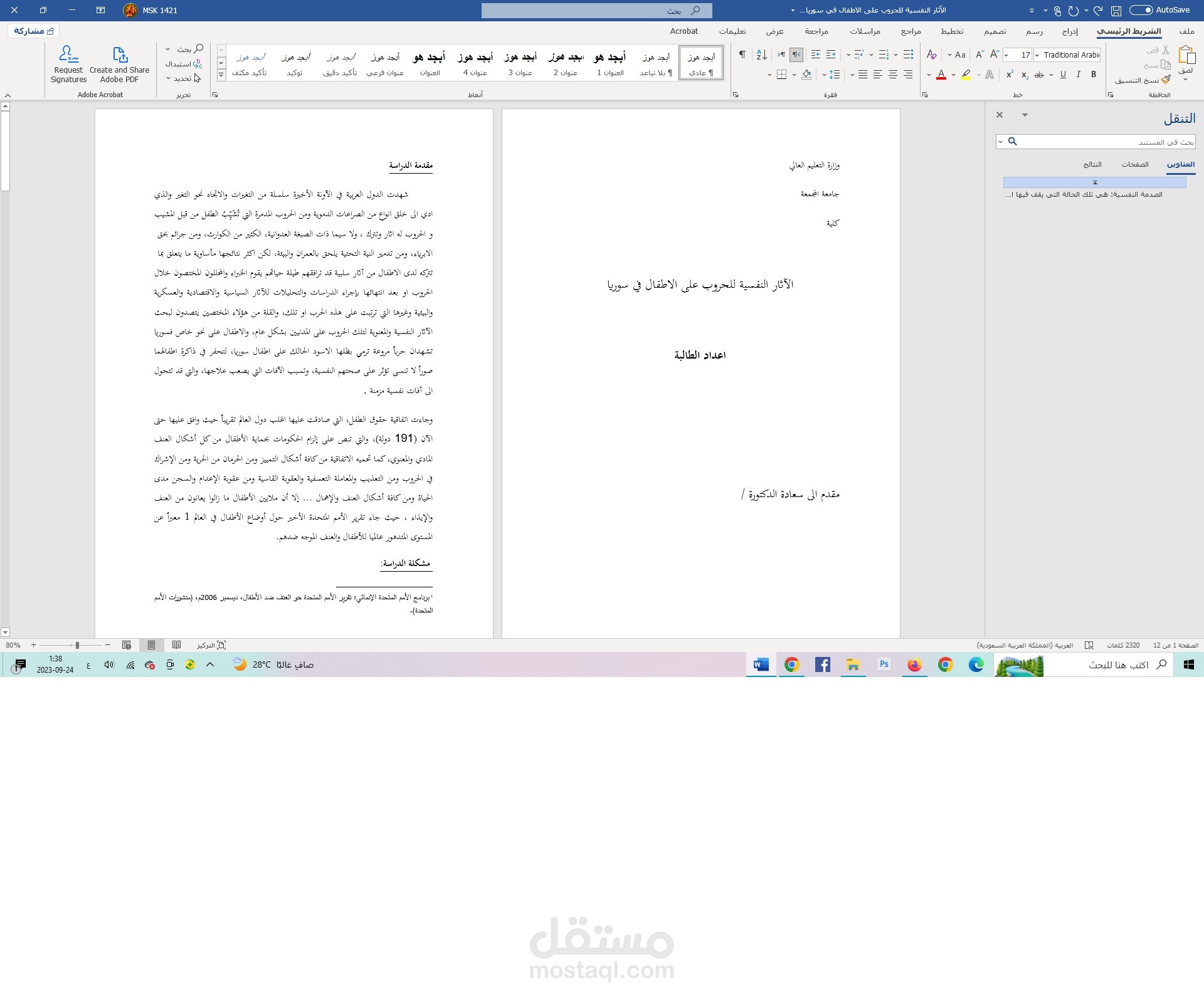1204x1003 pixels.
Task: Select the العنوان 1 heading style
Action: pos(610,63)
